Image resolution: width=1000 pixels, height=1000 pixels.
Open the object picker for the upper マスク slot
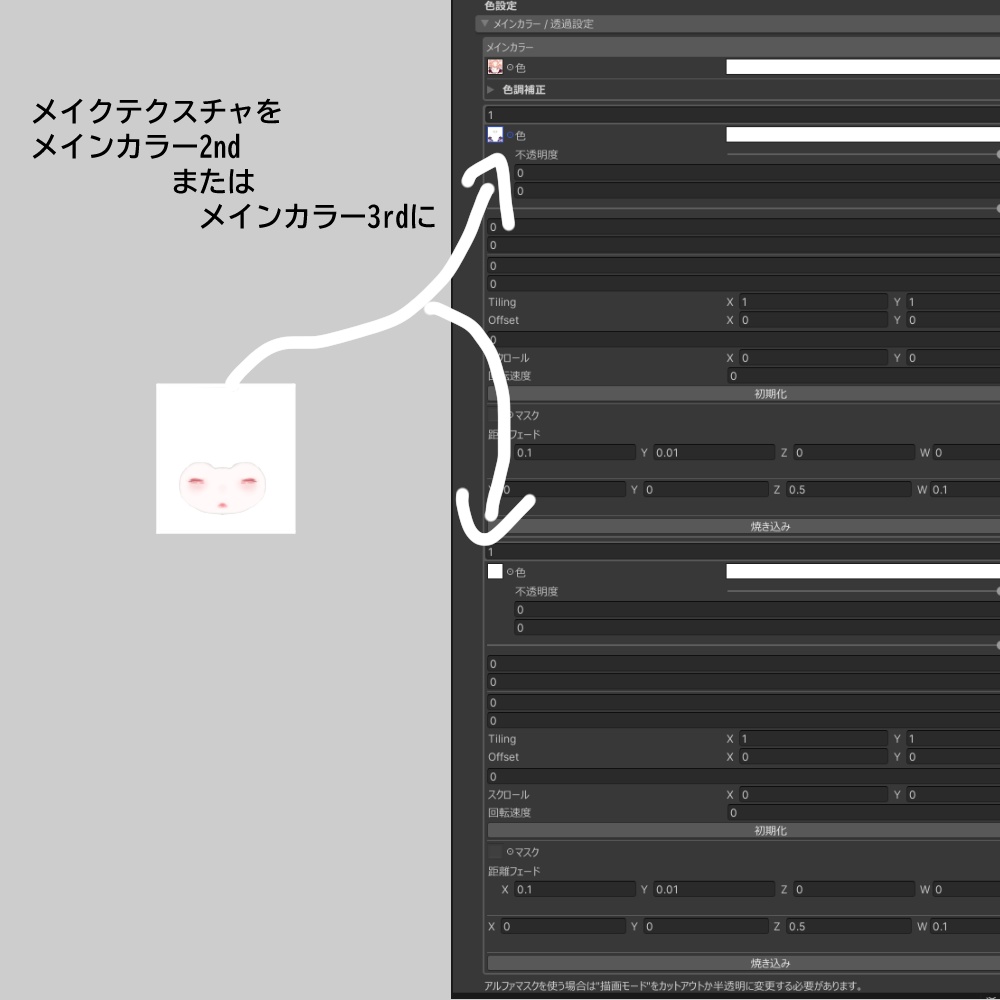coord(509,414)
